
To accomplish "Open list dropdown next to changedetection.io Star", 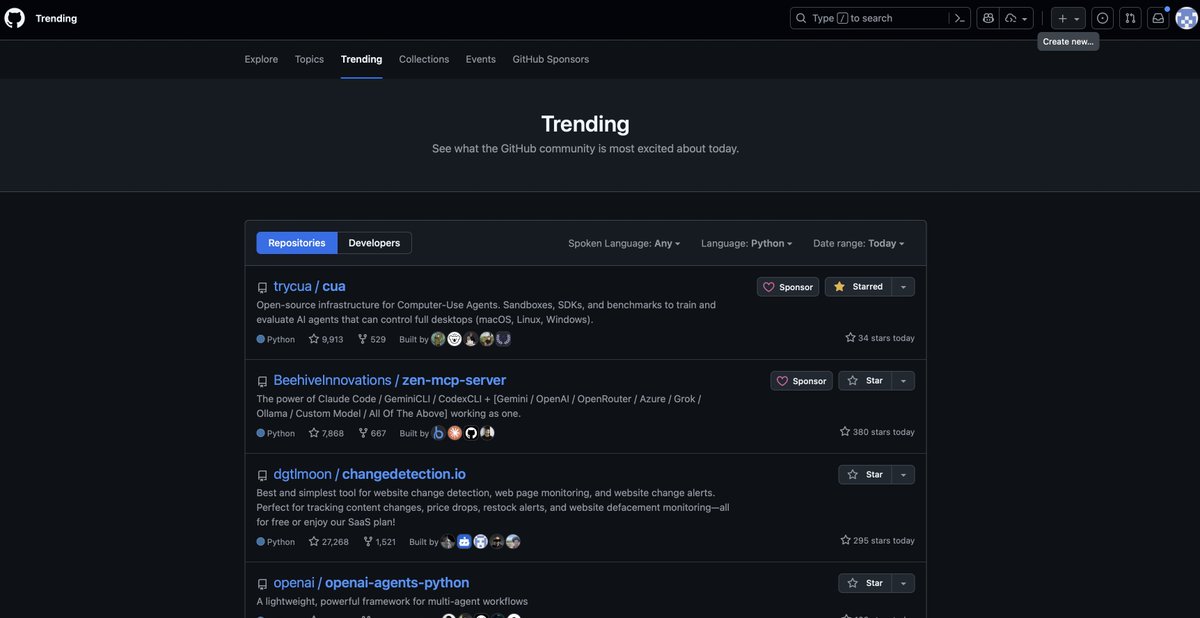I will pyautogui.click(x=903, y=474).
